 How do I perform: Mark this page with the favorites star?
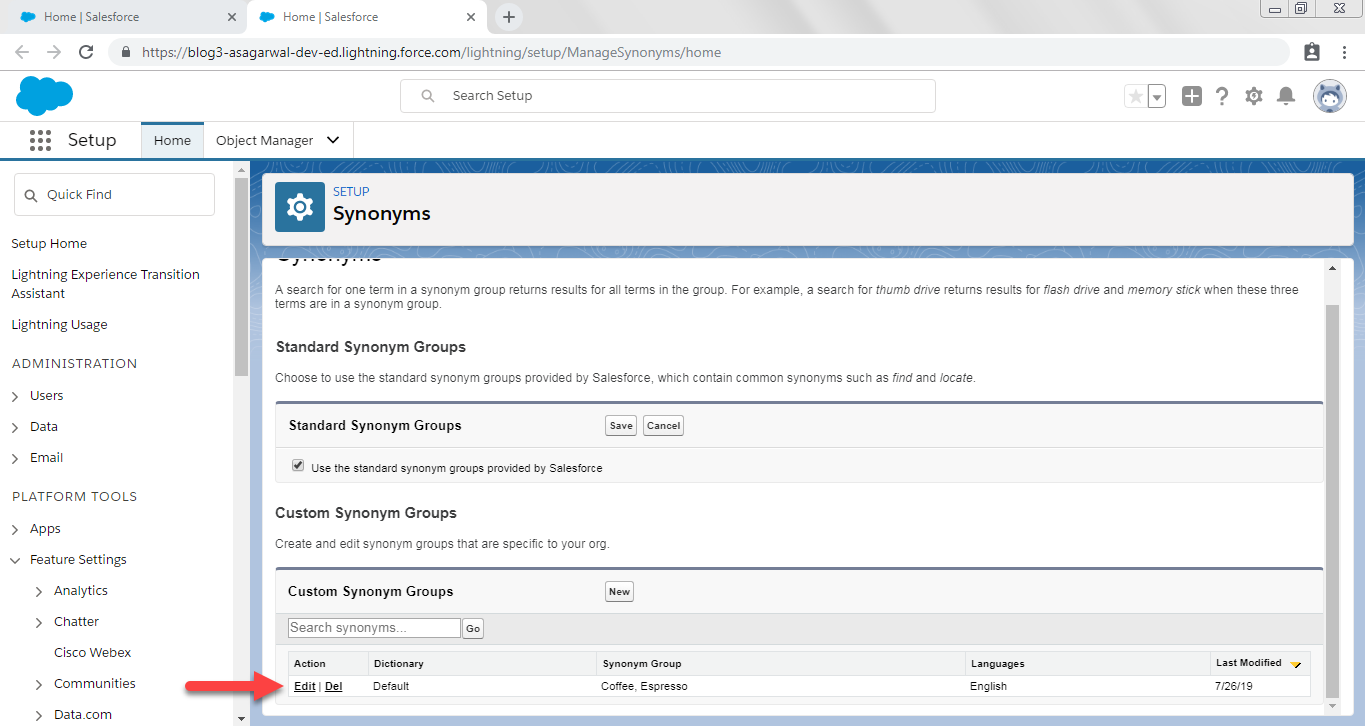click(1136, 96)
